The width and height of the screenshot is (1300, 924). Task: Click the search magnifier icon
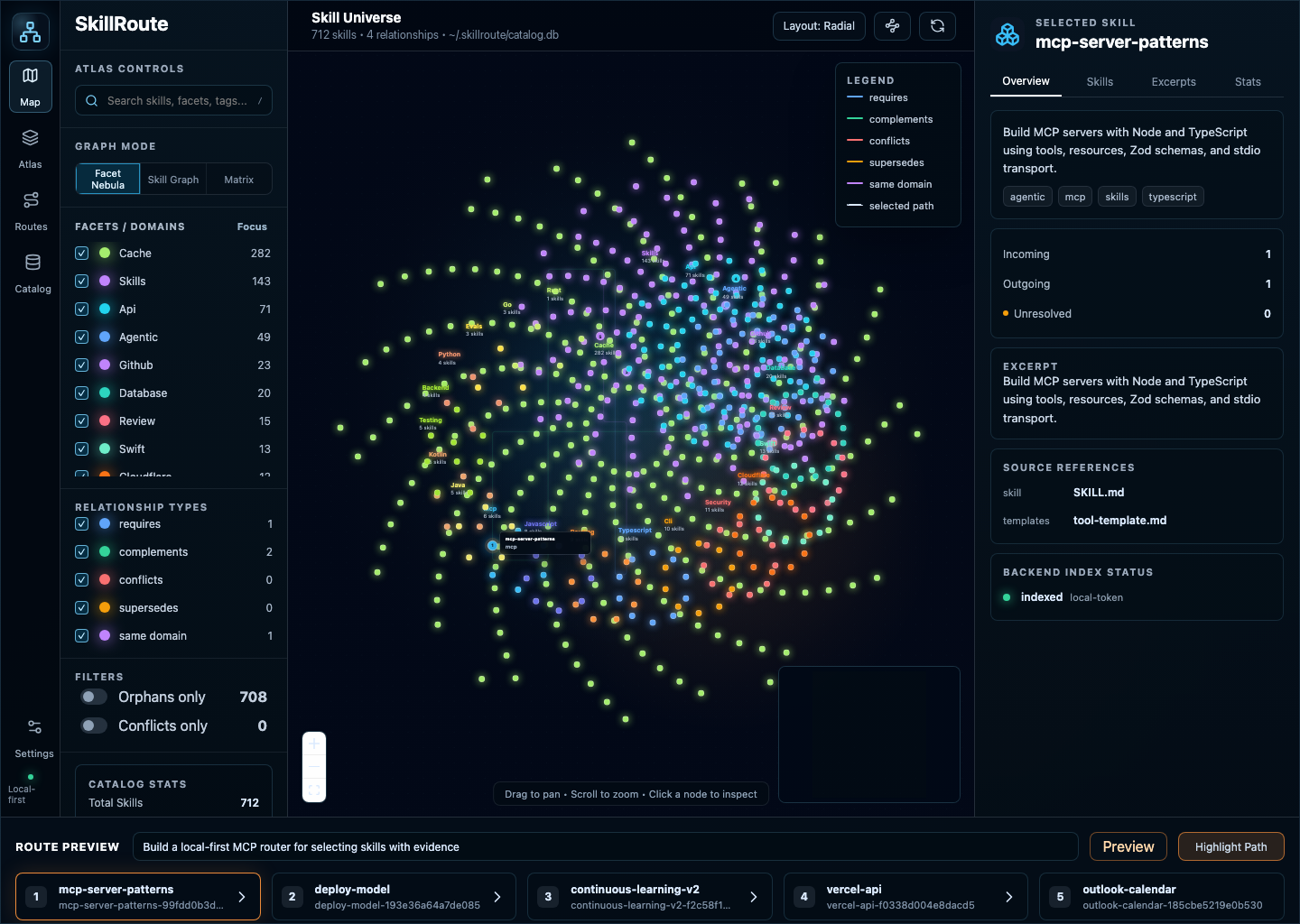(91, 100)
